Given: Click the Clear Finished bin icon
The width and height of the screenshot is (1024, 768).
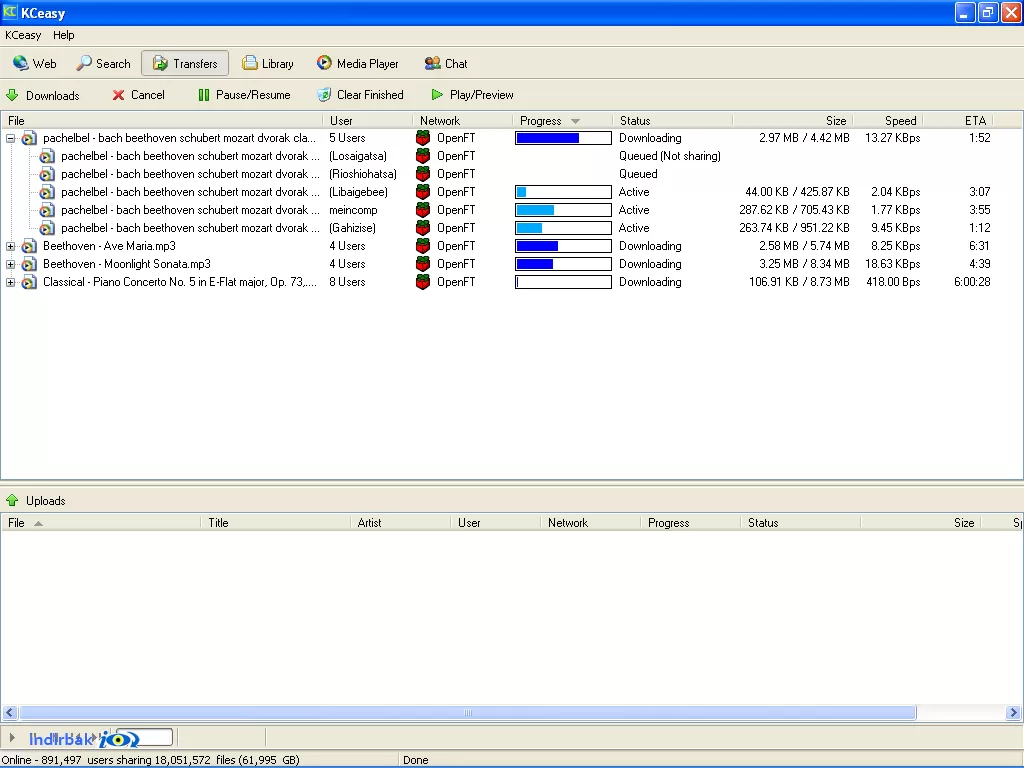Looking at the screenshot, I should tap(324, 95).
